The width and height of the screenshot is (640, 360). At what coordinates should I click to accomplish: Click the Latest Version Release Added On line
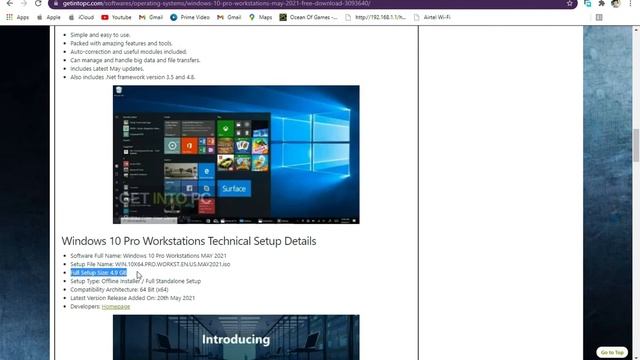click(x=133, y=298)
